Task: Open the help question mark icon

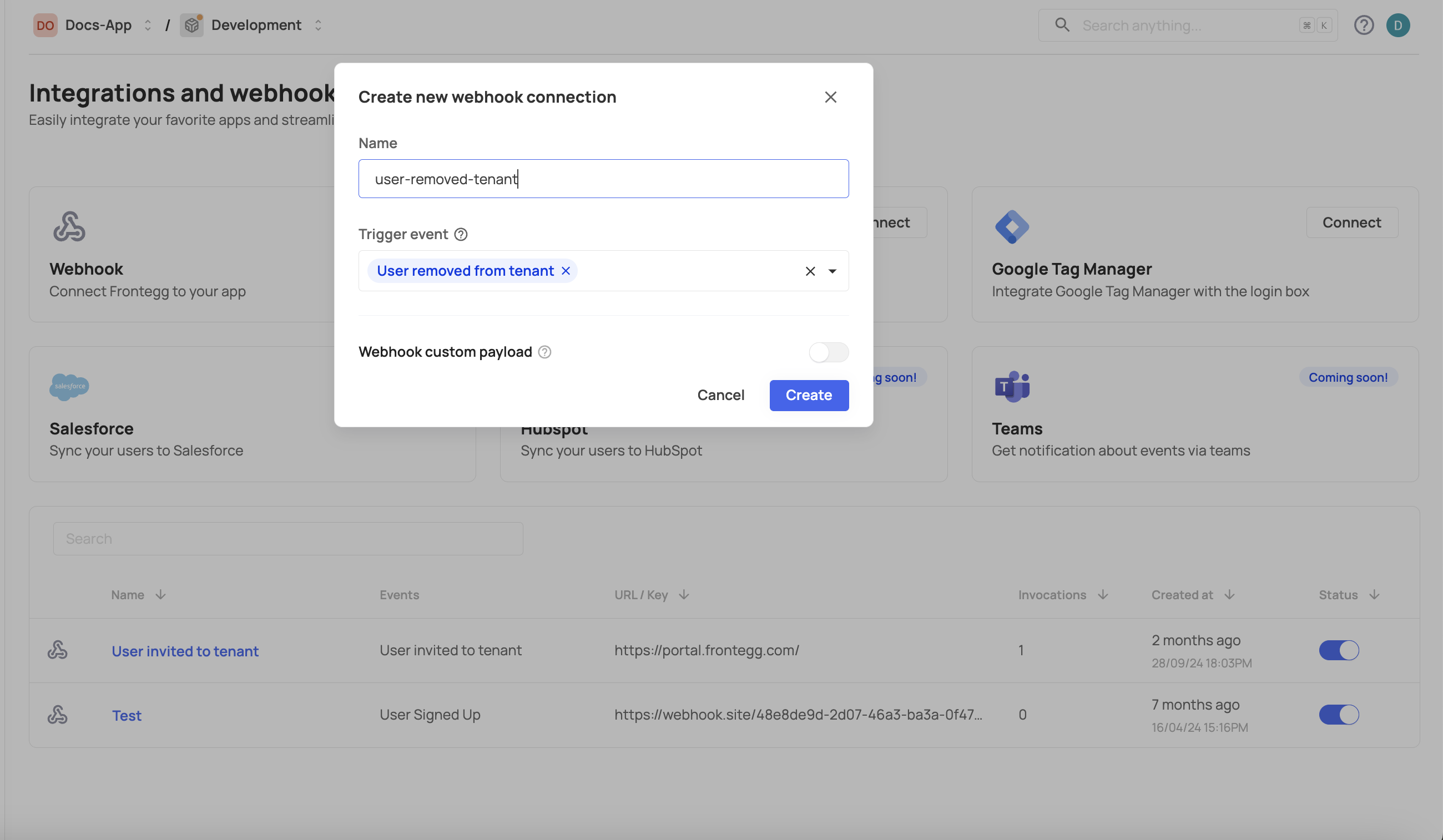Action: [x=1364, y=25]
